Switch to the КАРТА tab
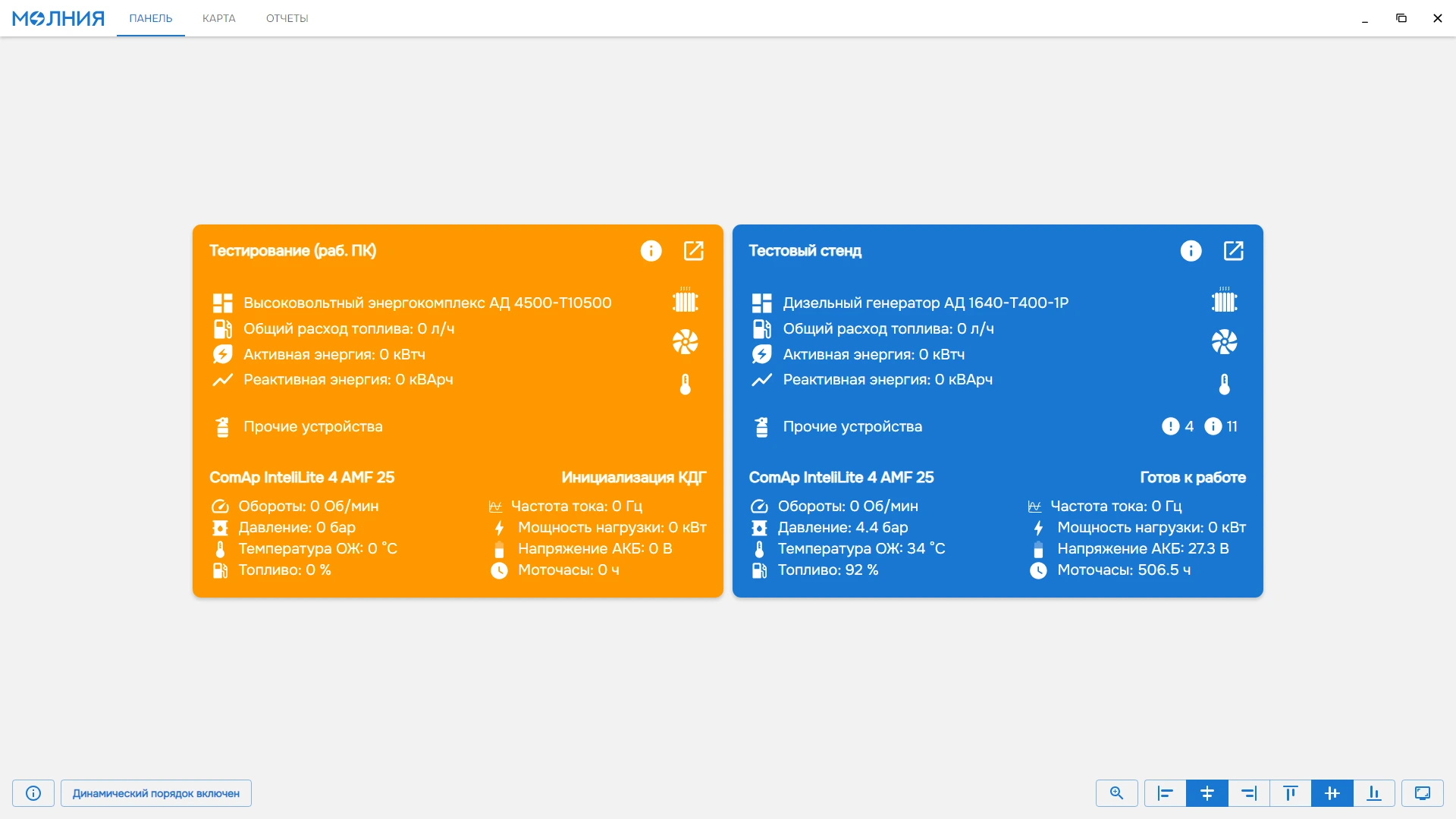The height and width of the screenshot is (819, 1456). pos(219,18)
